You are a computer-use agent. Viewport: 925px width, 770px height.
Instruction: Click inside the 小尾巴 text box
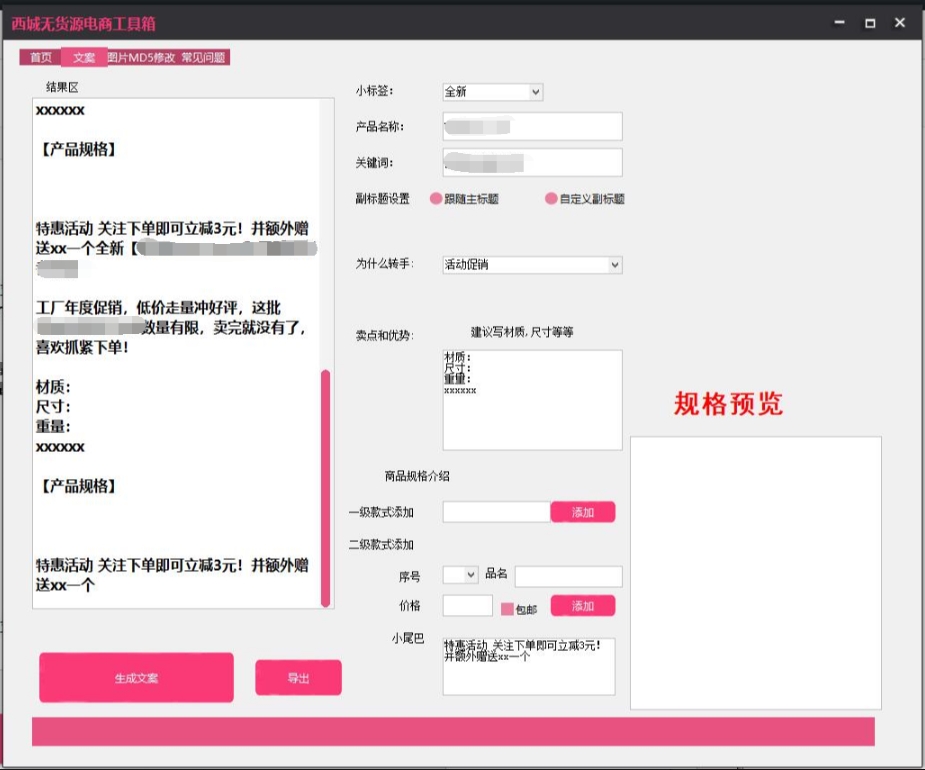[x=529, y=666]
